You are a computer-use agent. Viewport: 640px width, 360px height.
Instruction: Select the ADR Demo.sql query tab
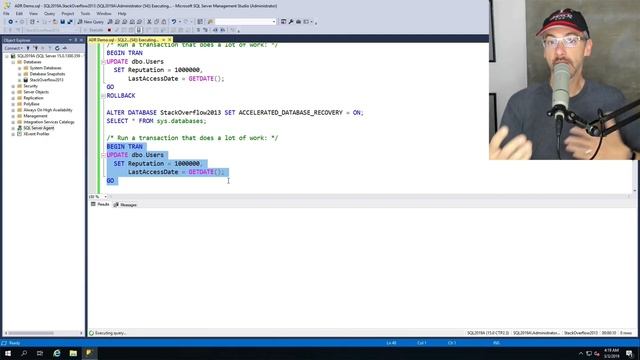[x=123, y=40]
